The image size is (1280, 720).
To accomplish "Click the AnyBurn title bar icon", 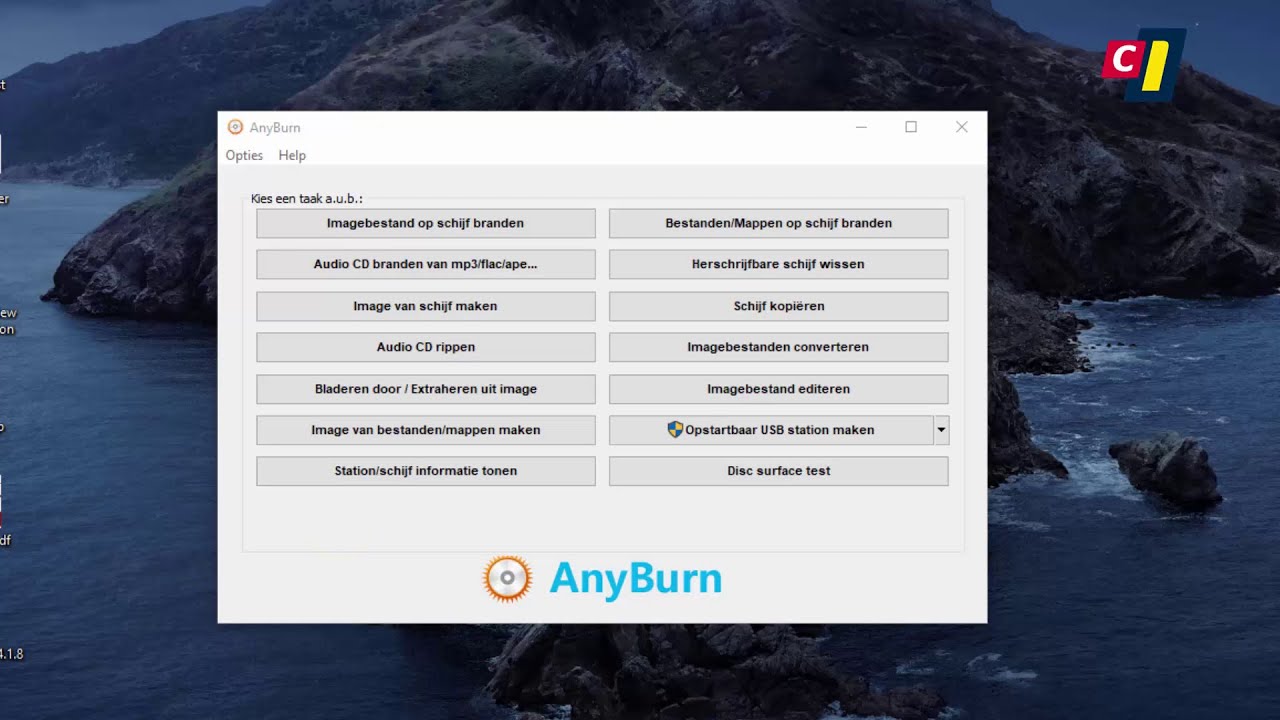I will pyautogui.click(x=235, y=127).
